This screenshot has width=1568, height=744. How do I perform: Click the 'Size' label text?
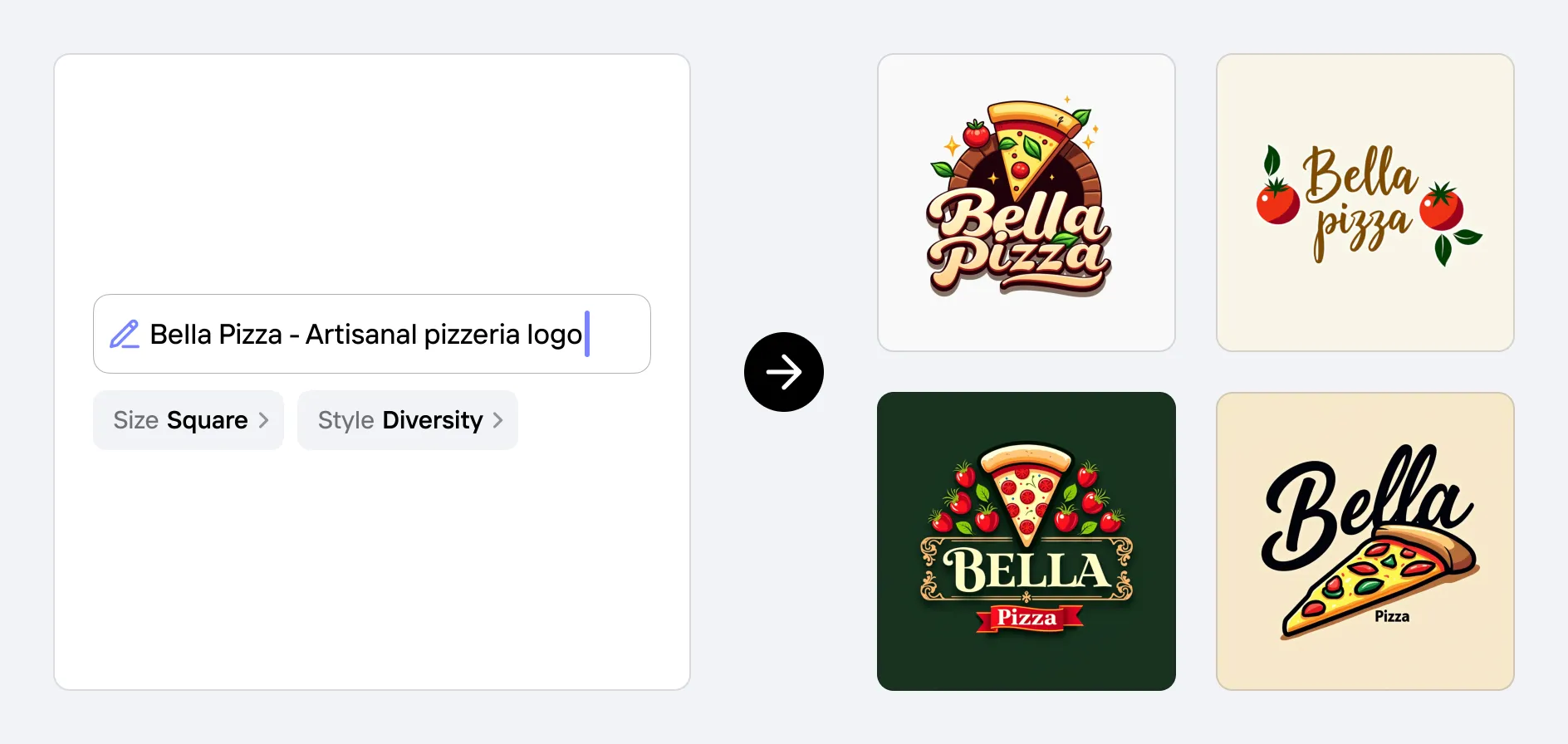coord(135,420)
